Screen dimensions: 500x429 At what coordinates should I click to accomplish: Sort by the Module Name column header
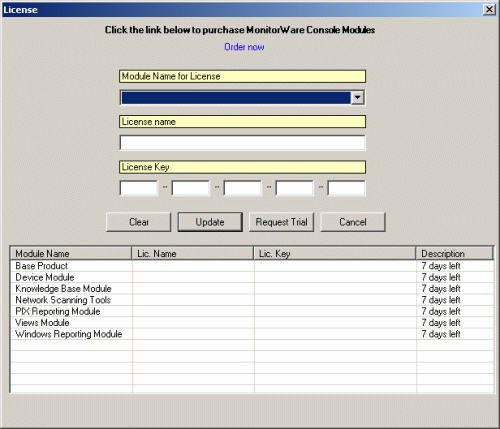(x=71, y=254)
